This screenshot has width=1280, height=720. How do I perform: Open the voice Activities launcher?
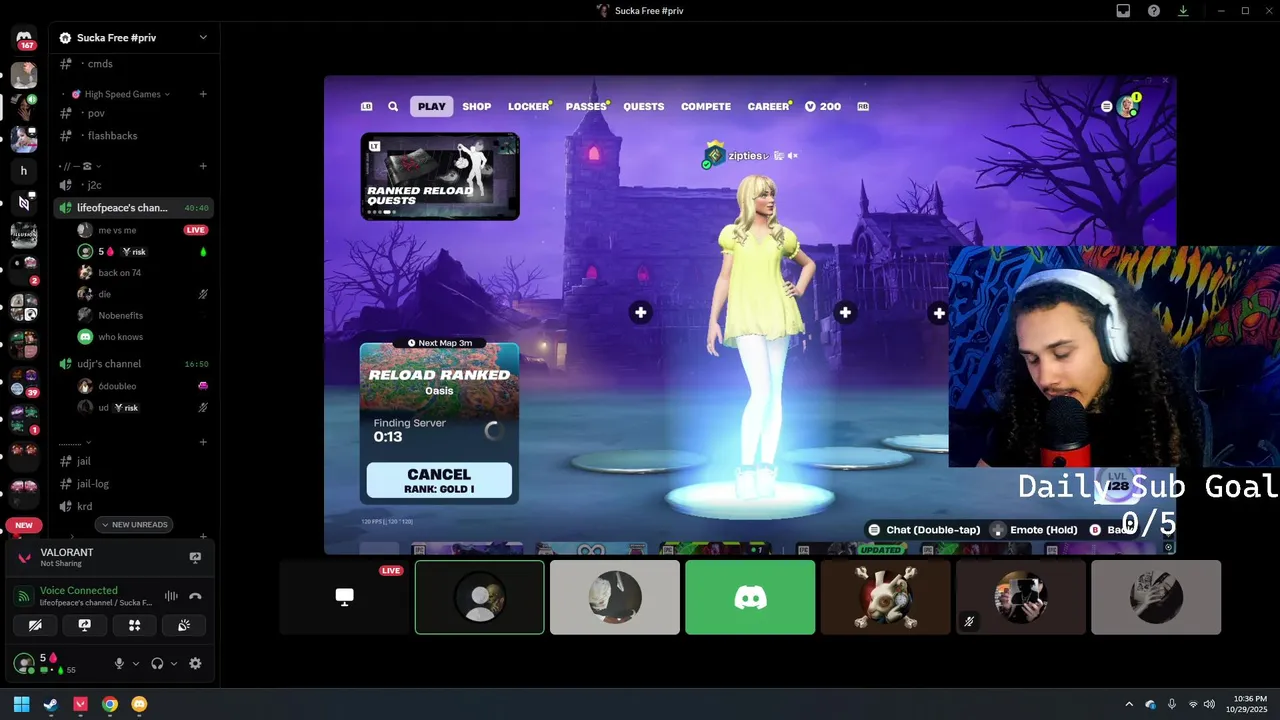[134, 625]
